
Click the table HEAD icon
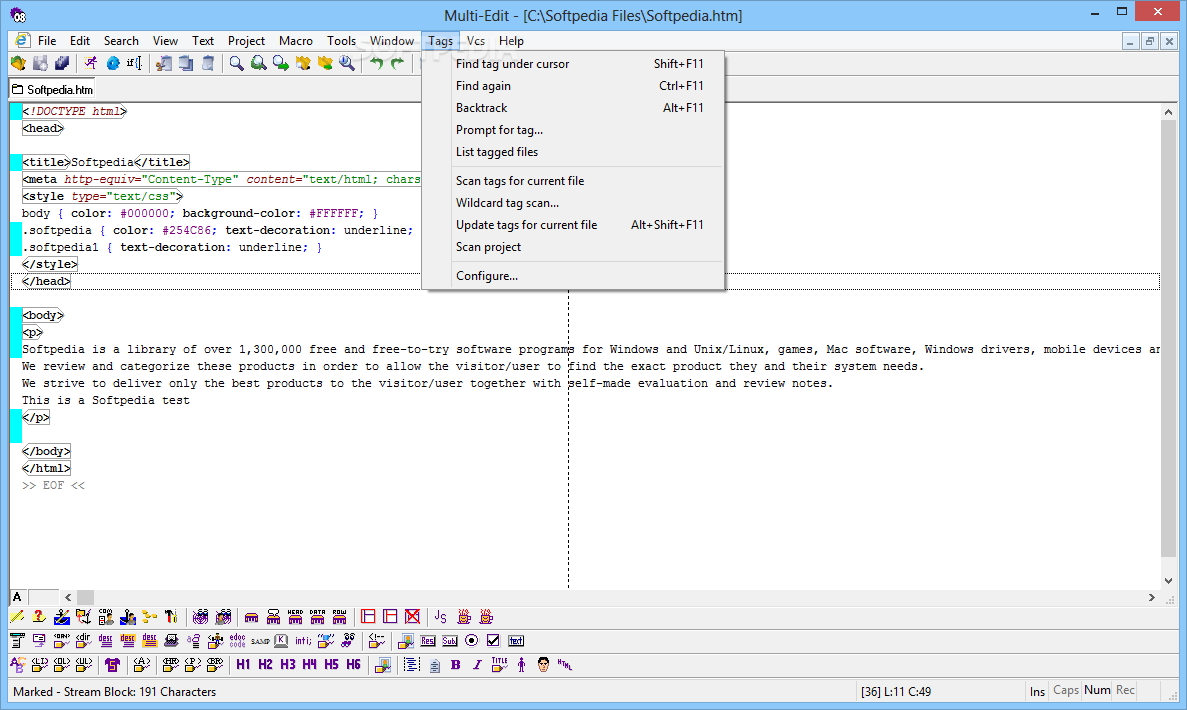(295, 617)
